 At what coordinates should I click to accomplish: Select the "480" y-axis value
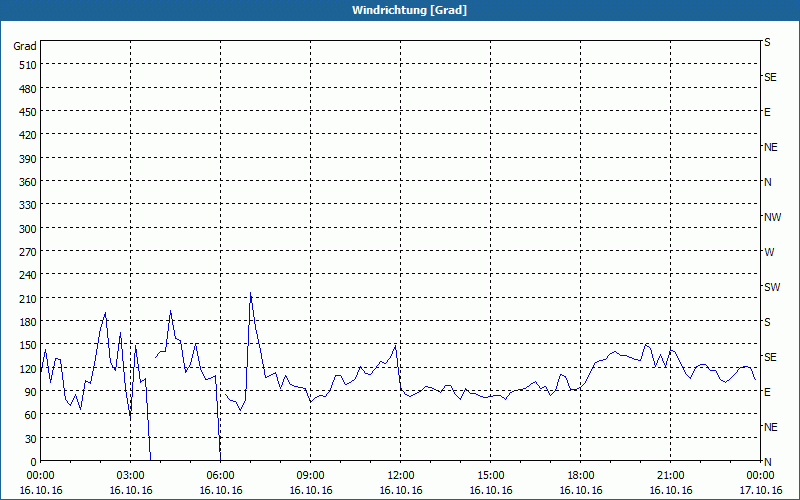[x=29, y=89]
